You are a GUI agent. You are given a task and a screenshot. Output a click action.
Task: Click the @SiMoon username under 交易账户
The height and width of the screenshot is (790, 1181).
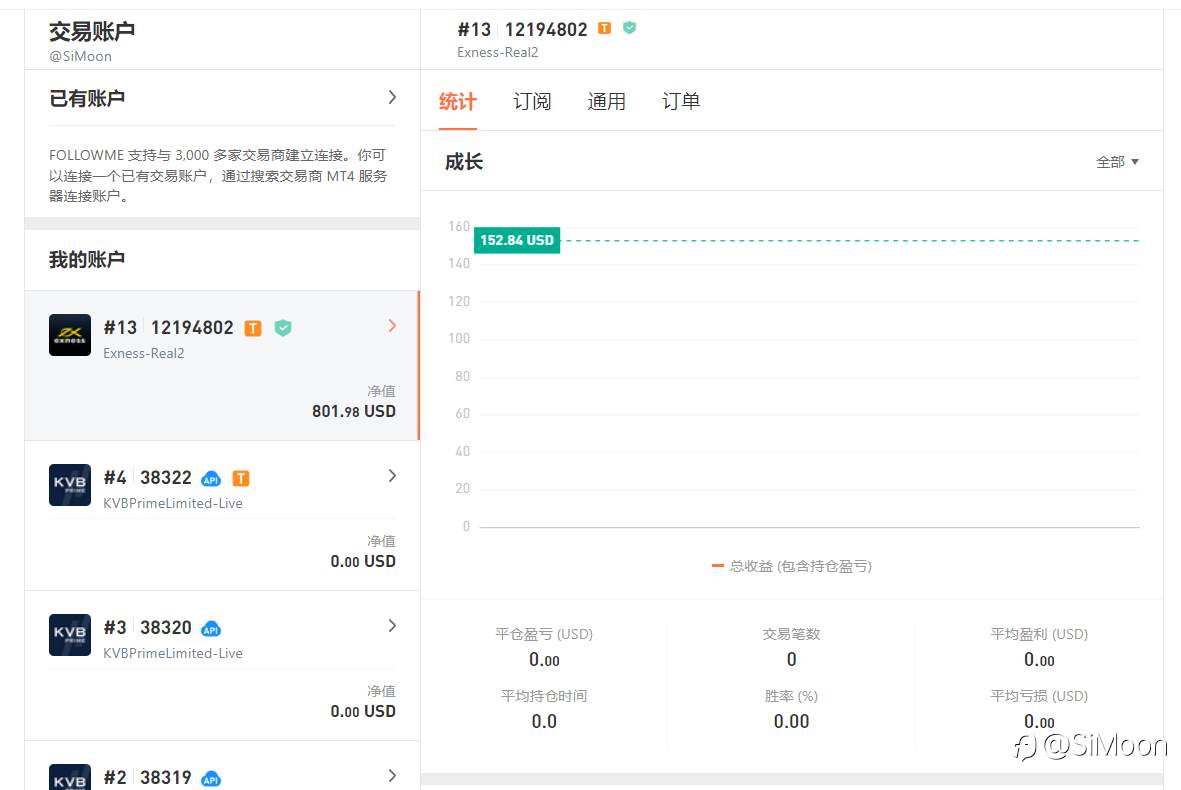tap(81, 56)
